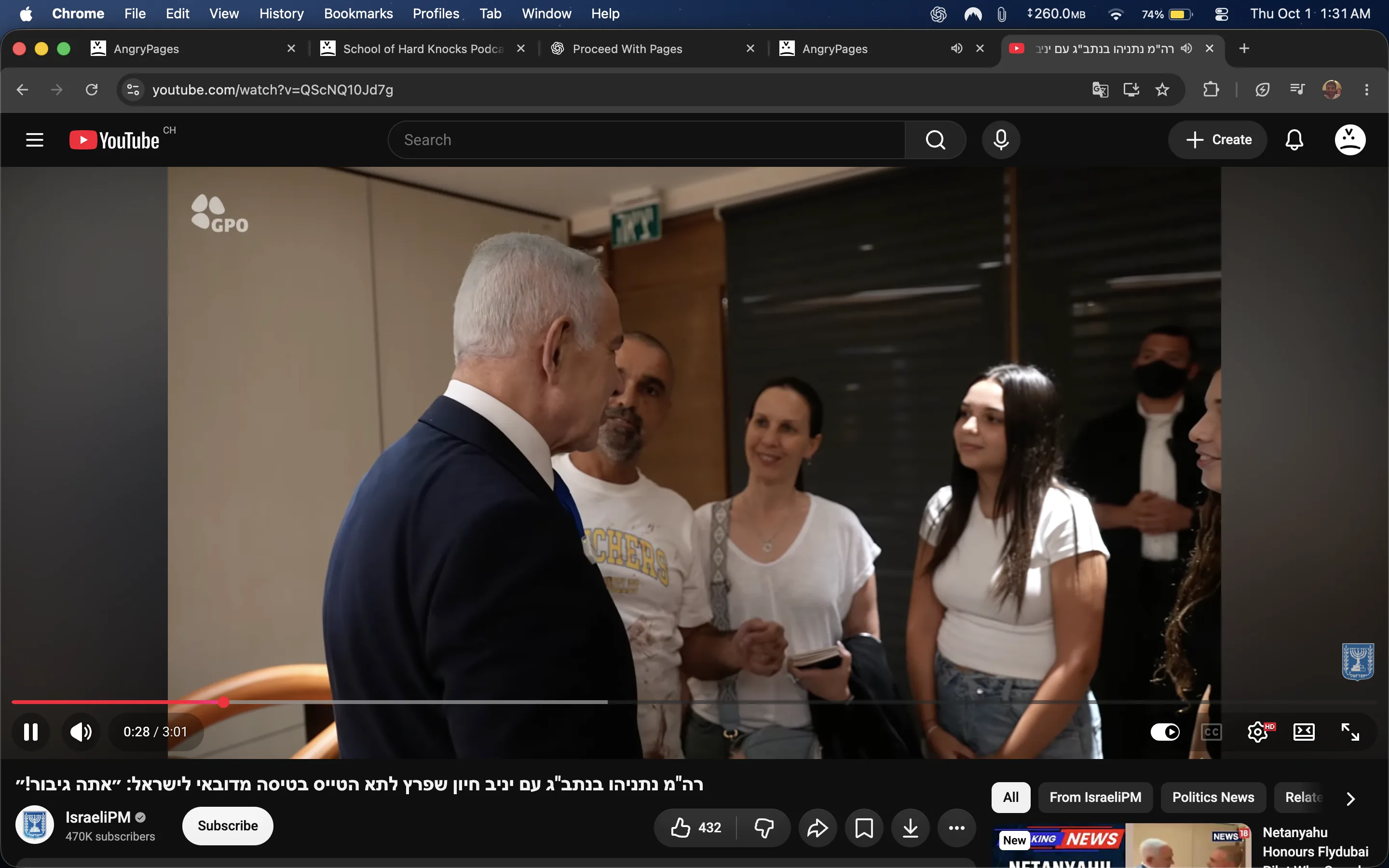Screen dimensions: 1389x868
Task: Mute the video player volume
Action: 81,732
